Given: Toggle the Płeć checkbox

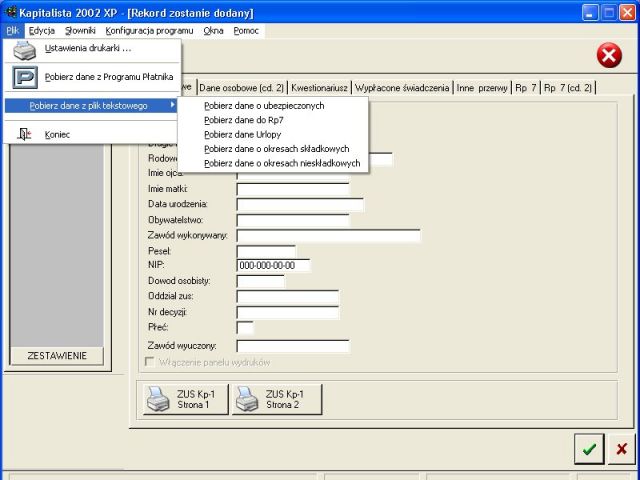Looking at the screenshot, I should coord(245,327).
